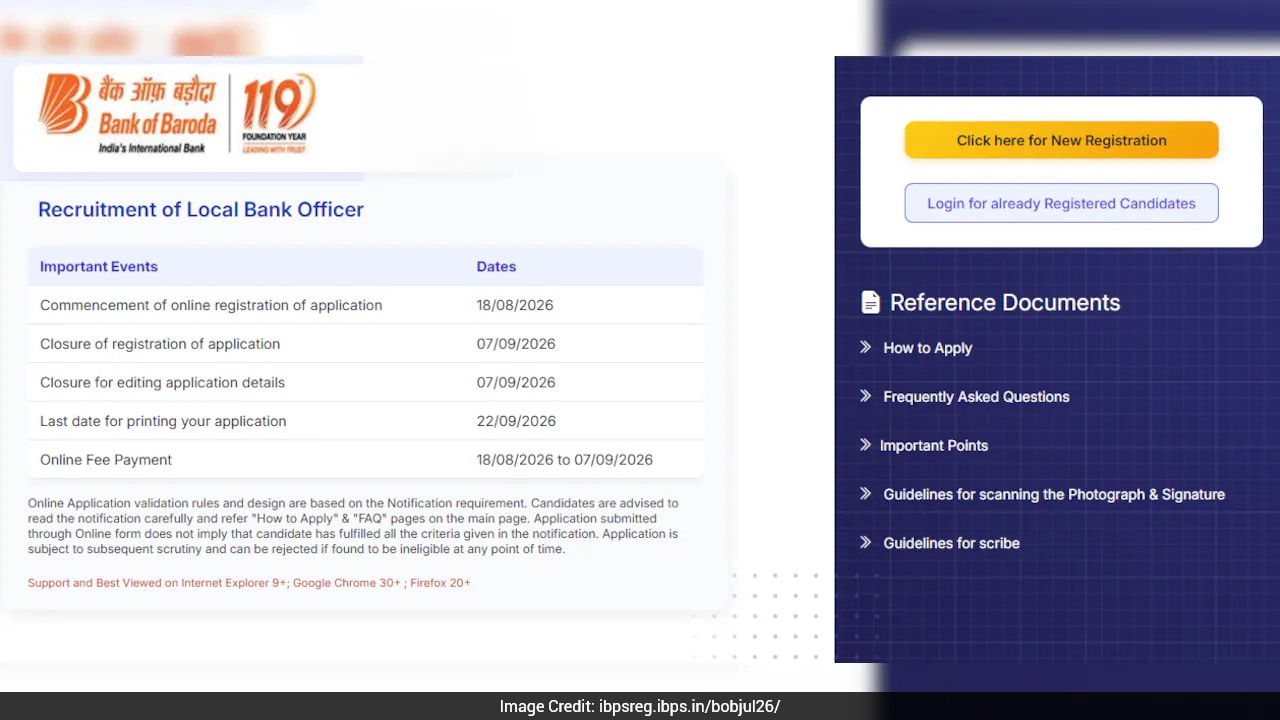This screenshot has width=1280, height=720.
Task: Click the Online Application validation rules paragraph
Action: [353, 526]
